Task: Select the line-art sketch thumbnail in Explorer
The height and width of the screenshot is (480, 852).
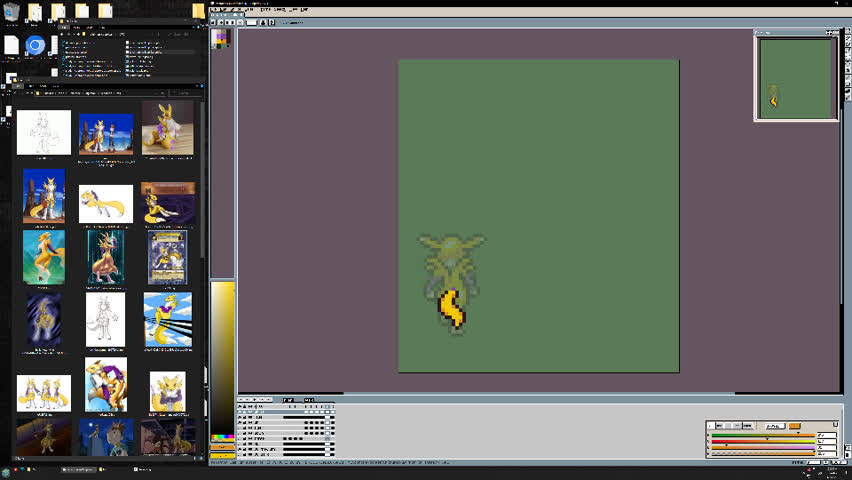Action: tap(44, 132)
